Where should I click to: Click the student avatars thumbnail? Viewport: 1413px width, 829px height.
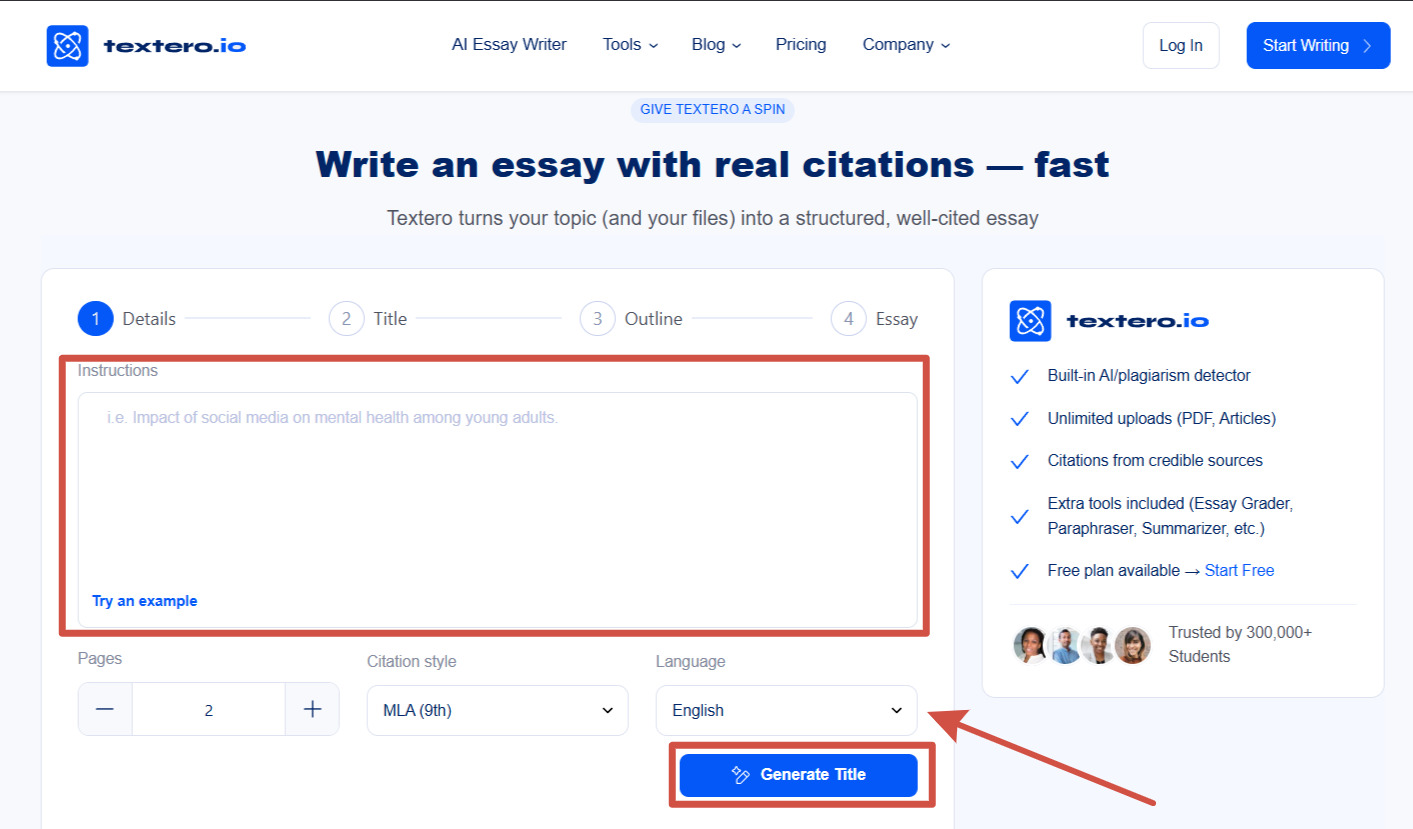[x=1082, y=646]
